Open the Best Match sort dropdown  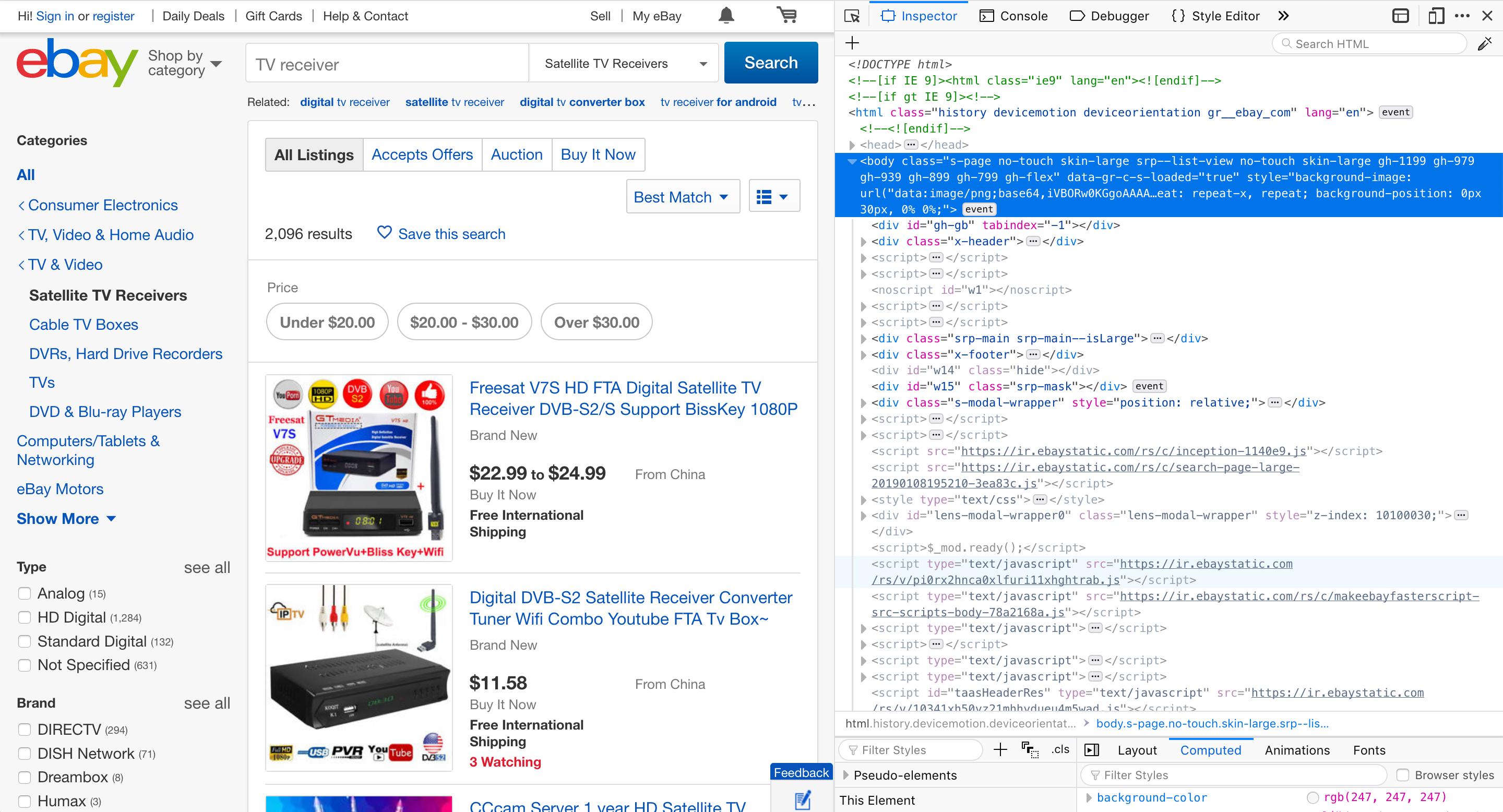coord(682,197)
